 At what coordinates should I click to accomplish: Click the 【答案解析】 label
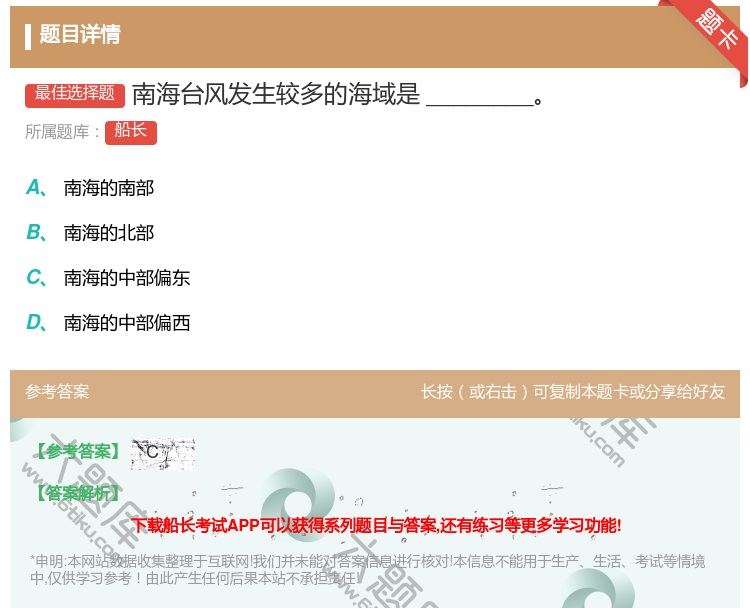pyautogui.click(x=78, y=493)
